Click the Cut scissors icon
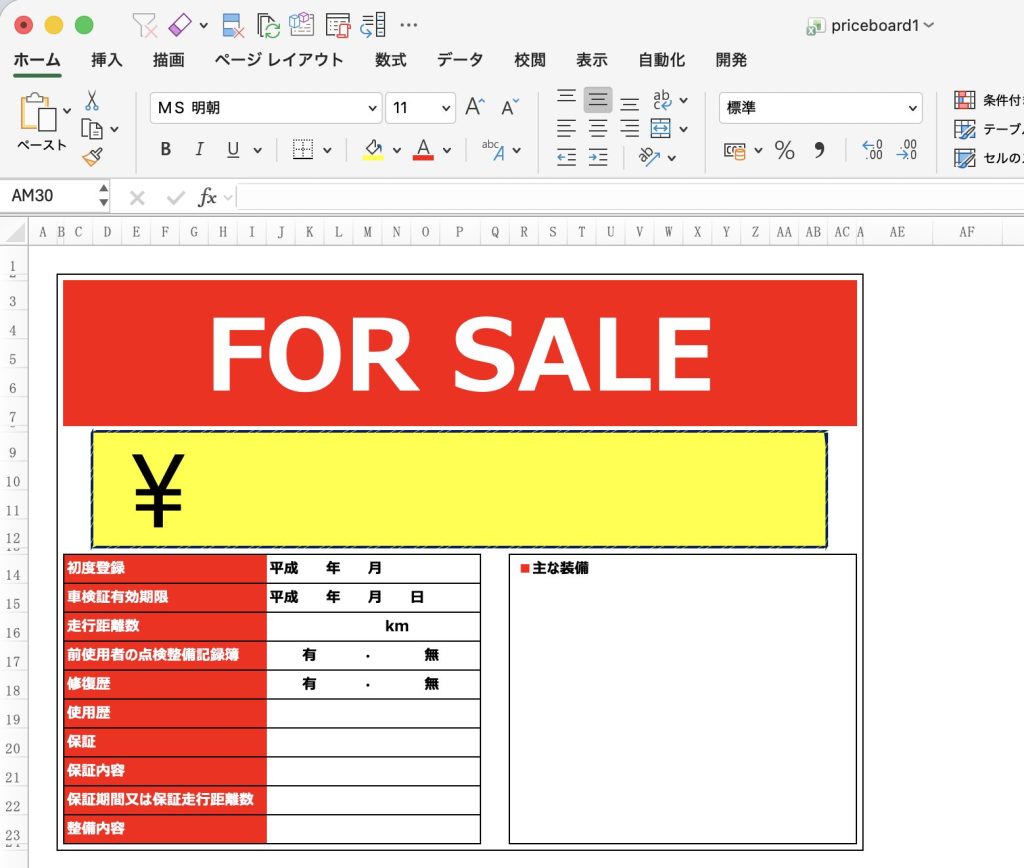 coord(92,101)
